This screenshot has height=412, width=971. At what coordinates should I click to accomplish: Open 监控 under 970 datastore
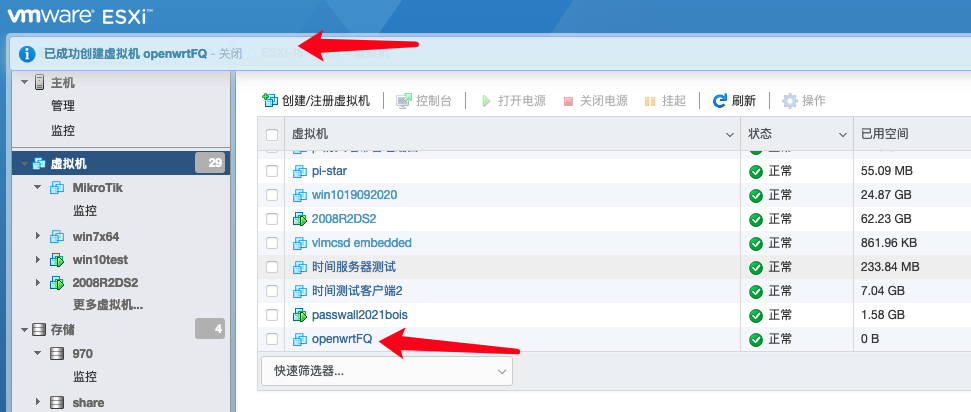coord(84,377)
